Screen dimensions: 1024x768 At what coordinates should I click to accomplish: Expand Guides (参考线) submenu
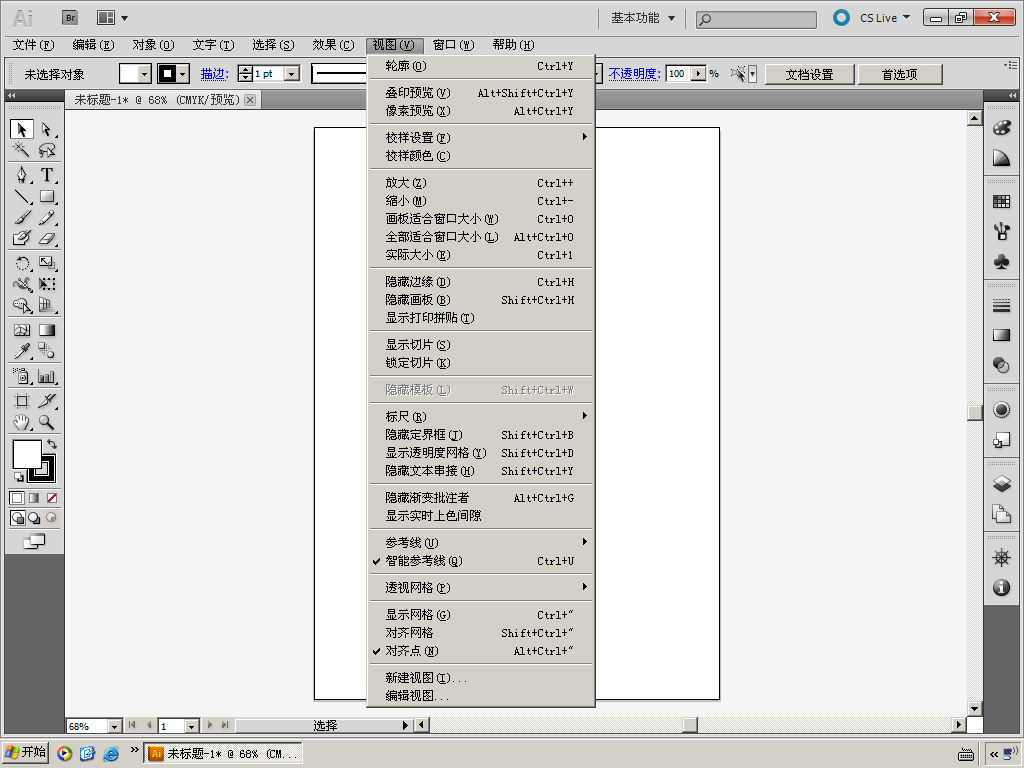tap(481, 543)
